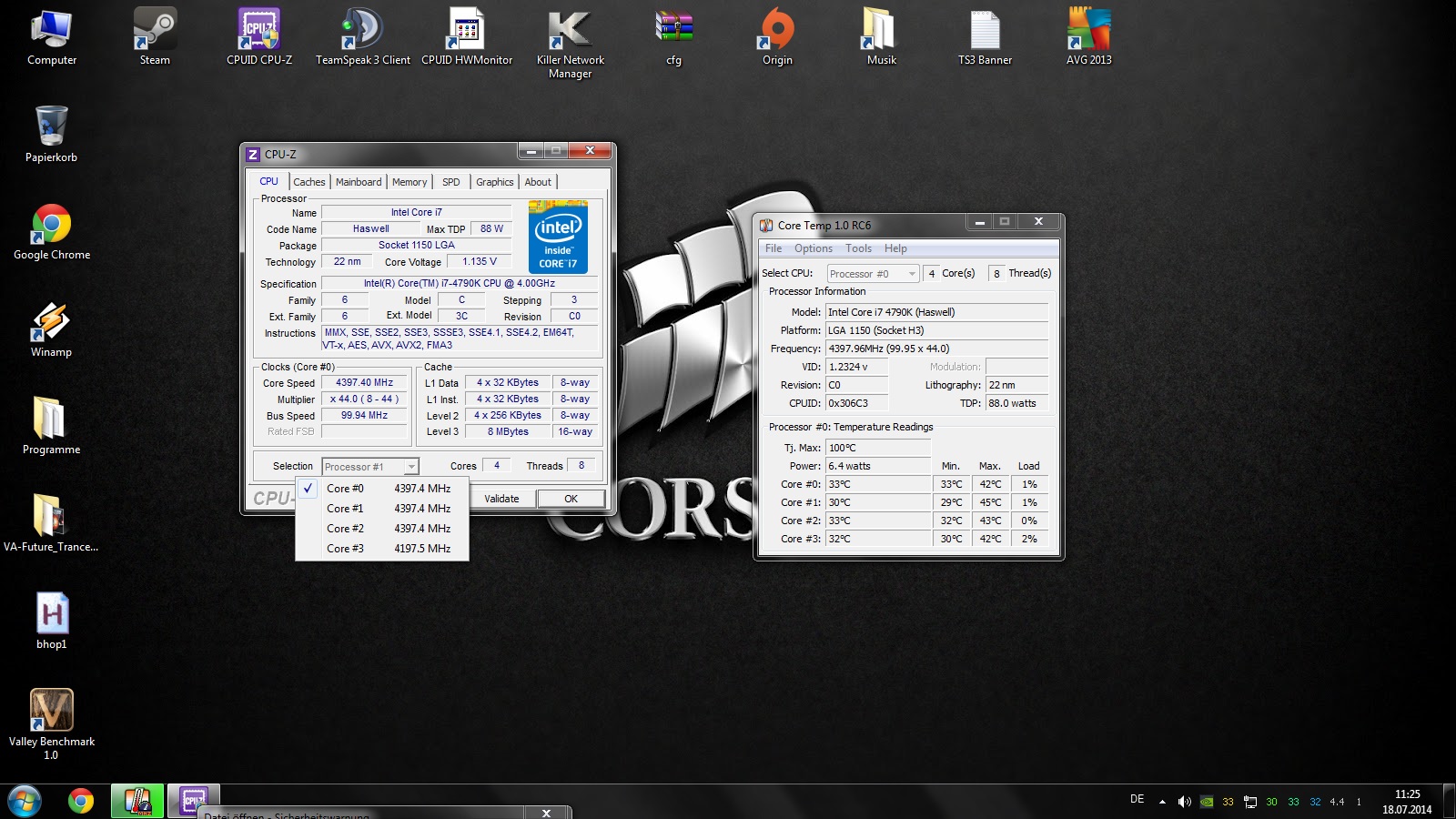Select the VA-Future_Trance folder icon
This screenshot has height=819, width=1456.
point(51,523)
